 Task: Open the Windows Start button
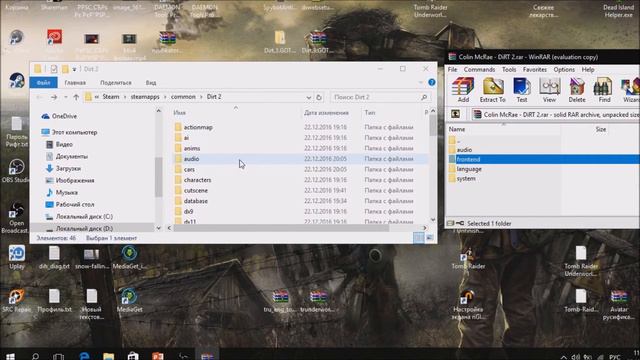[11, 356]
